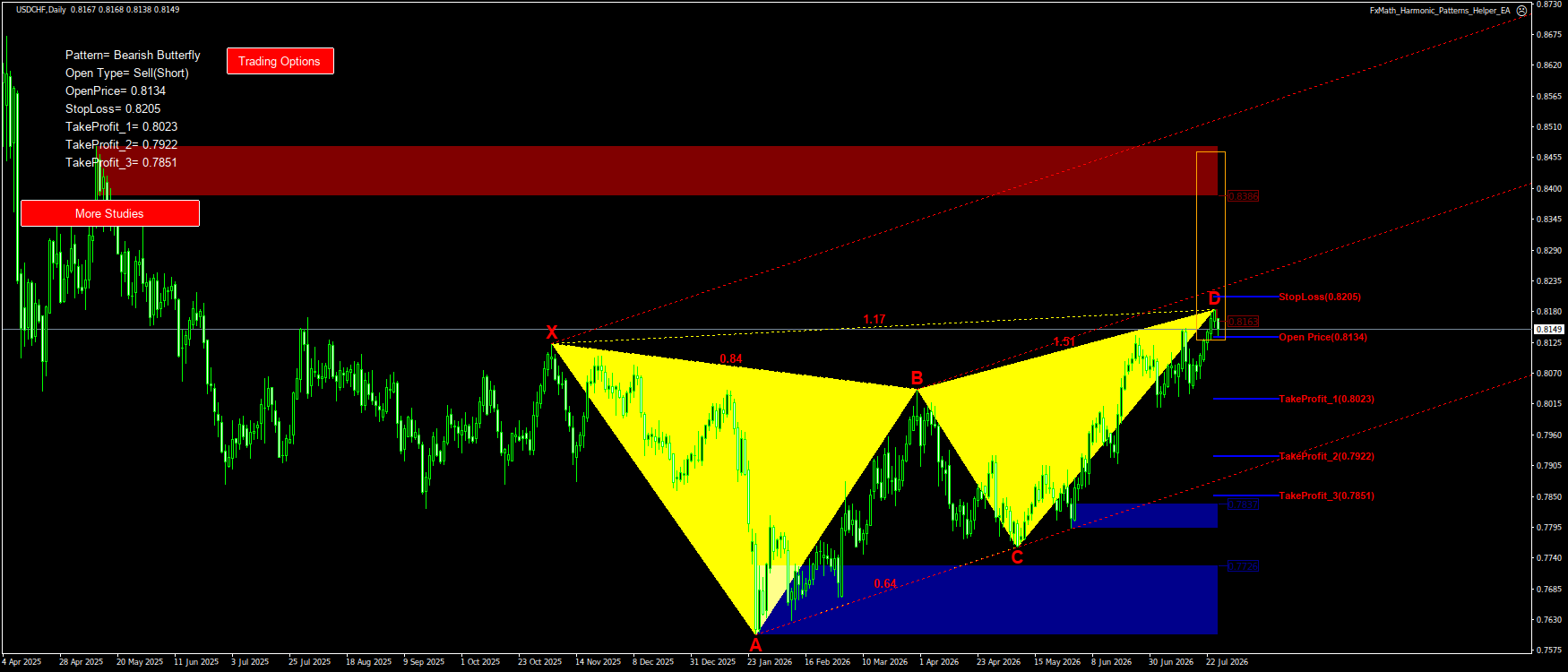Click the 0.7837 blue zone price tag
1568x672 pixels.
click(x=1244, y=505)
